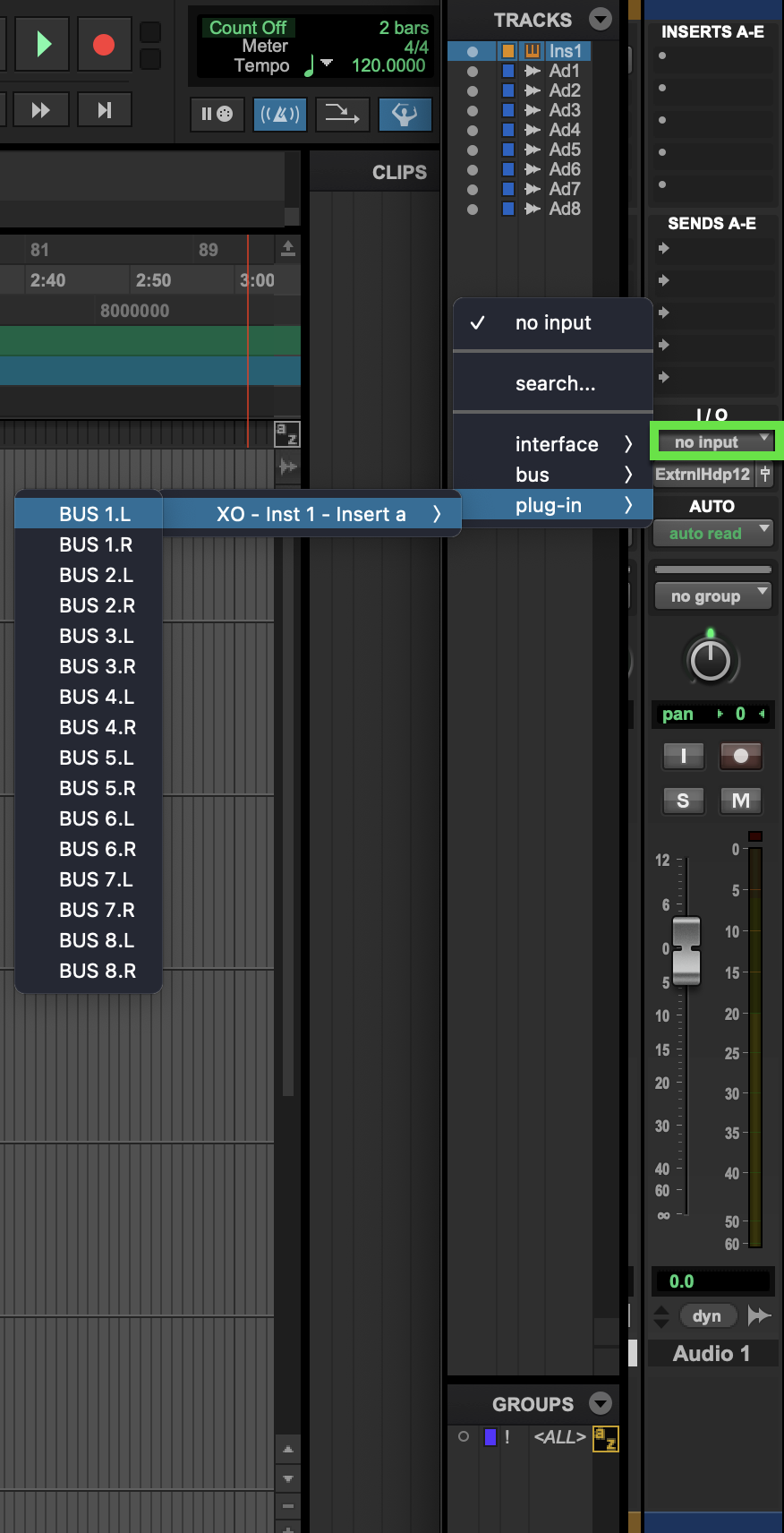Viewport: 784px width, 1533px height.
Task: Select the Ad4 track in track list
Action: pyautogui.click(x=565, y=130)
